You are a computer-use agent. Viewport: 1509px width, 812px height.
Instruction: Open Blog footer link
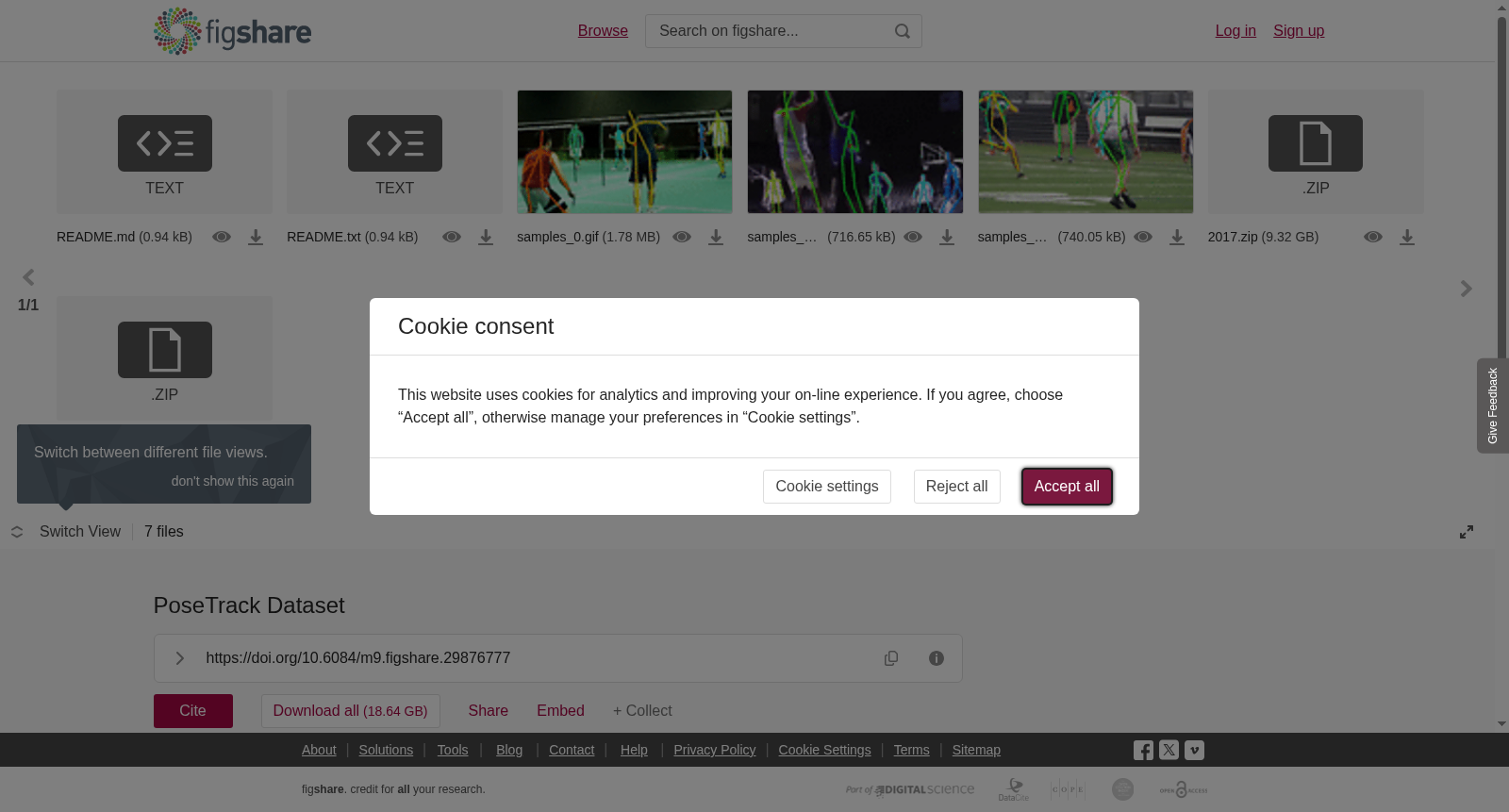[509, 750]
